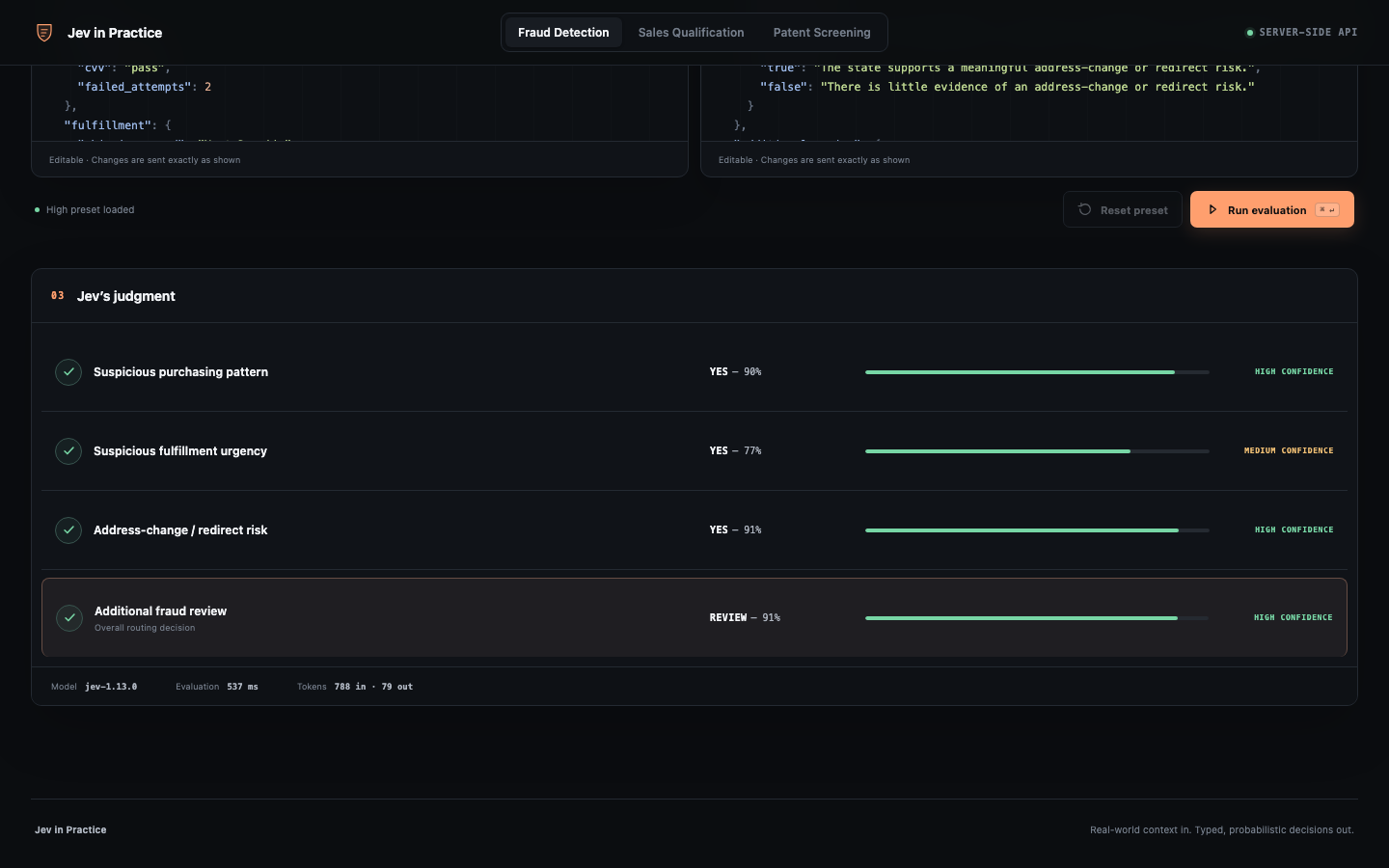Click the "fulfillment": { line in left editor
Viewport: 1389px width, 868px height.
click(x=118, y=125)
